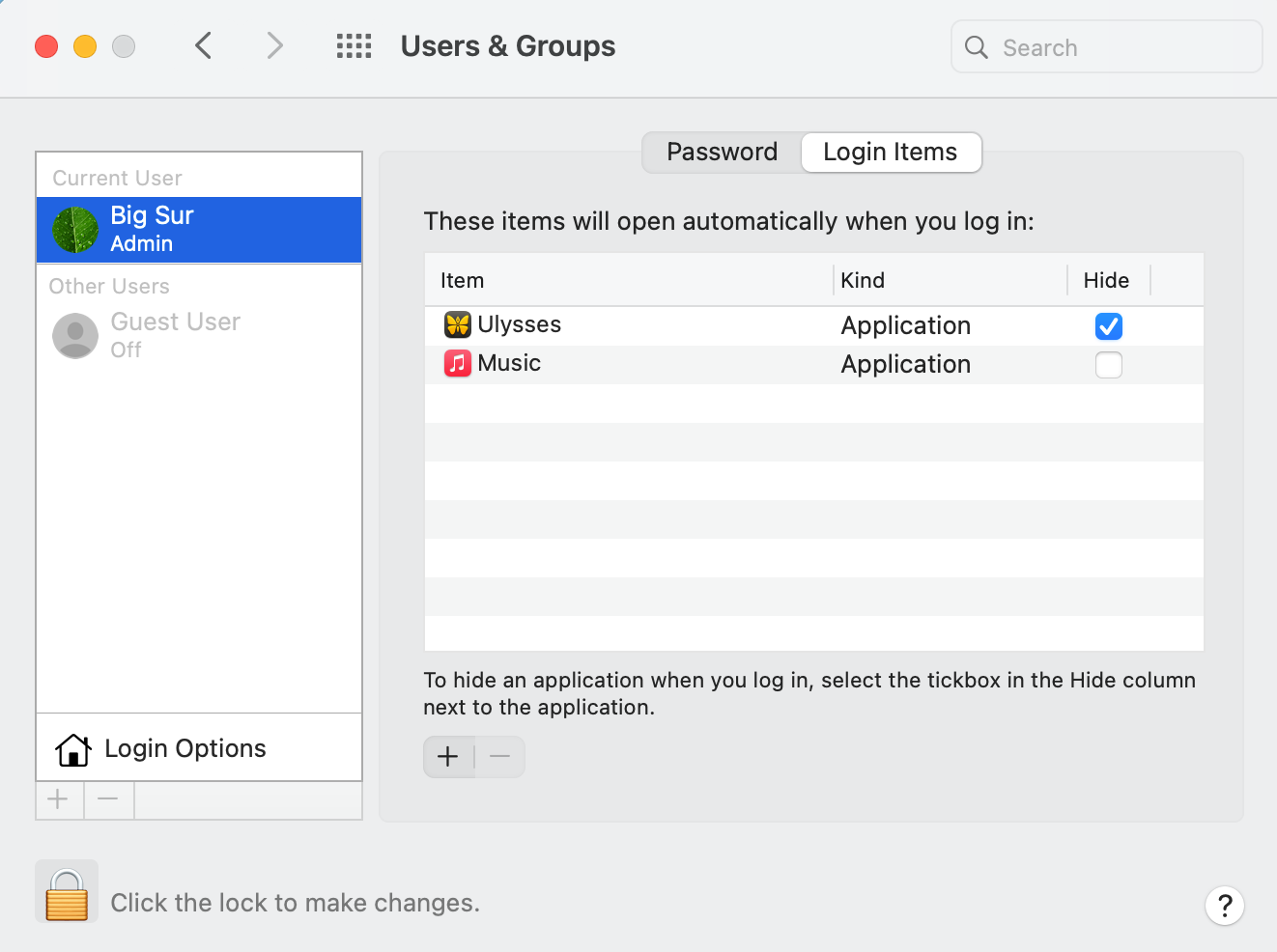Image resolution: width=1277 pixels, height=952 pixels.
Task: Add a new login item with plus
Action: (448, 757)
